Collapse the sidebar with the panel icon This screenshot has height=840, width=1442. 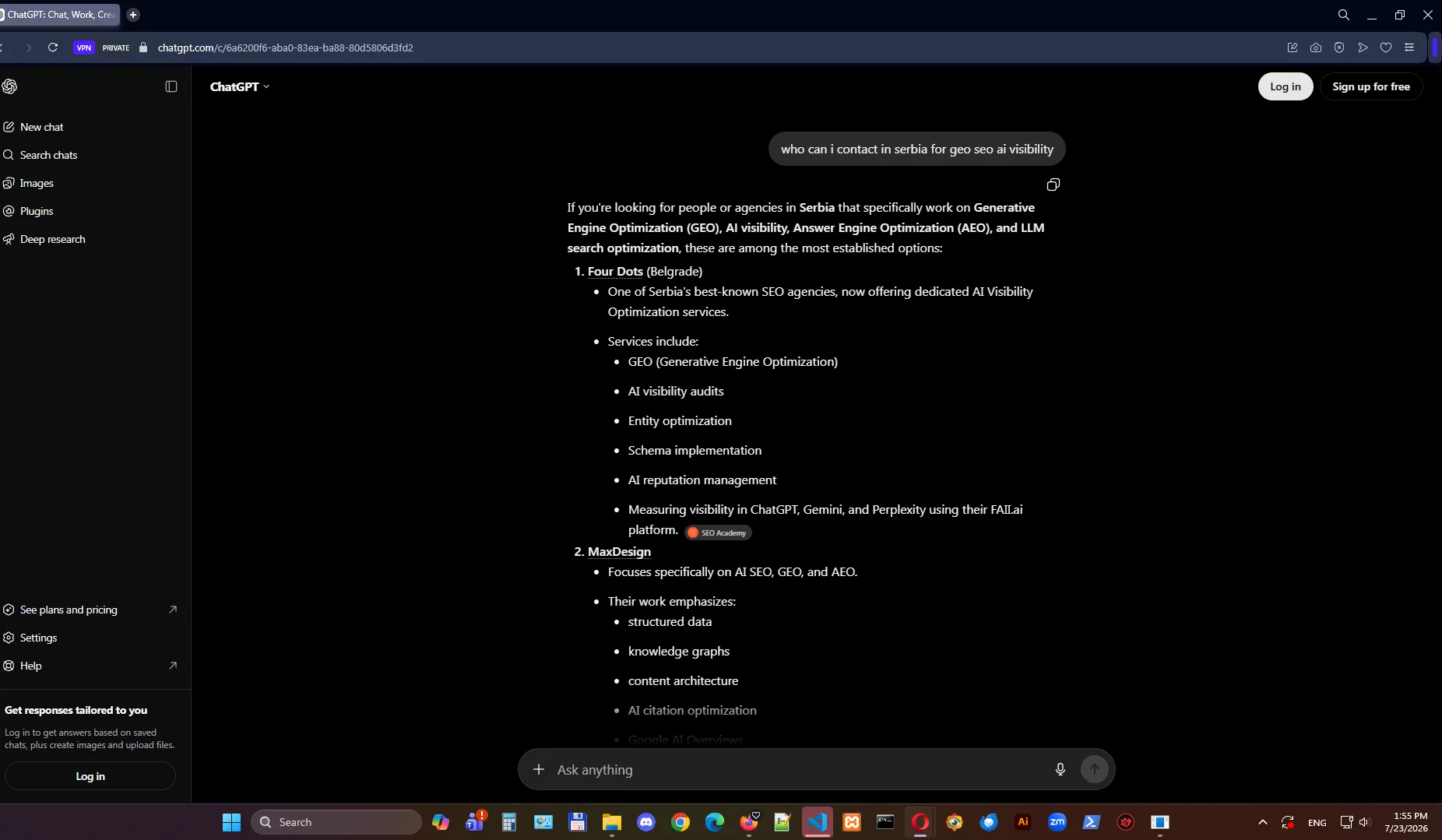(x=171, y=86)
